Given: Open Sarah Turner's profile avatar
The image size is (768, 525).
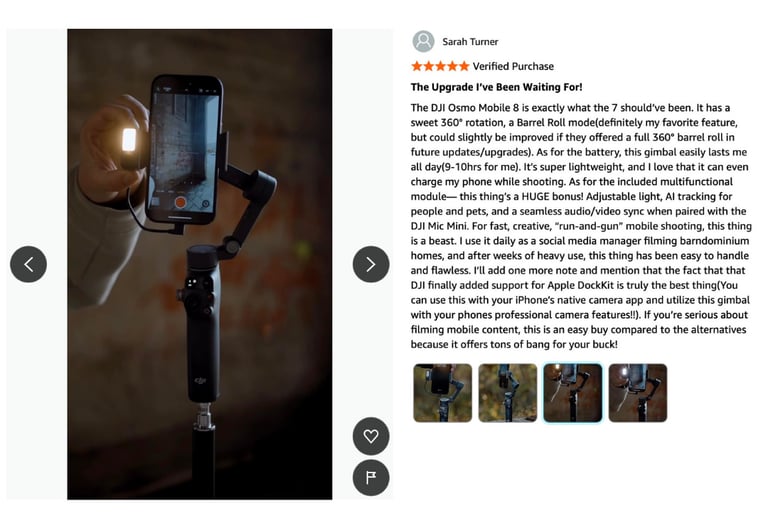Looking at the screenshot, I should [x=423, y=42].
